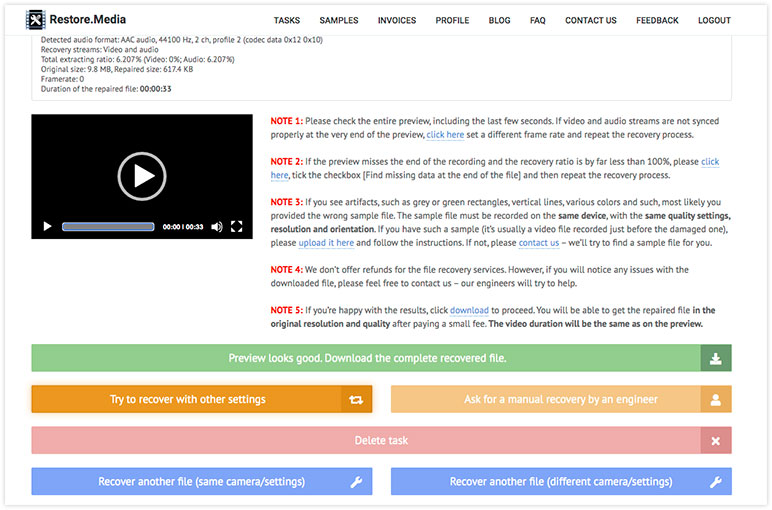Open the TASKS menu item

point(287,20)
